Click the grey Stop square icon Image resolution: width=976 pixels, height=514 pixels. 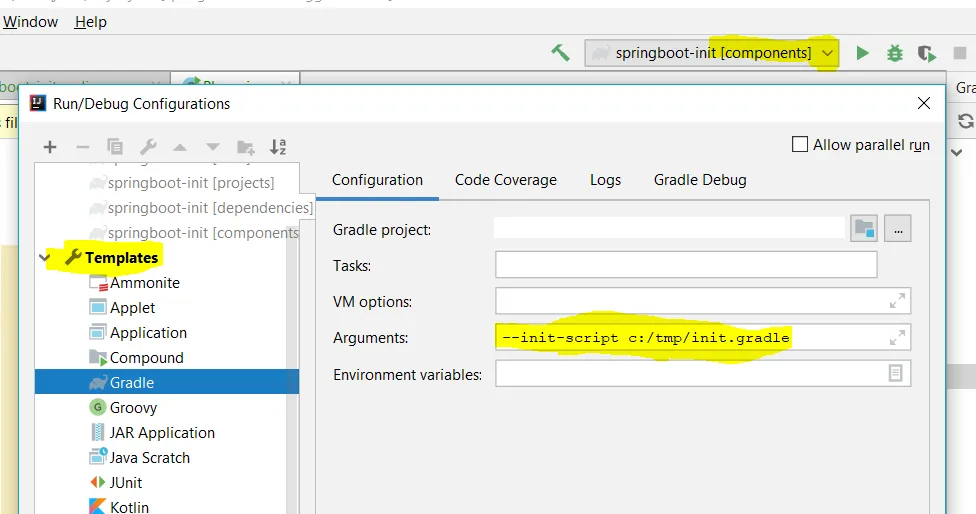960,53
